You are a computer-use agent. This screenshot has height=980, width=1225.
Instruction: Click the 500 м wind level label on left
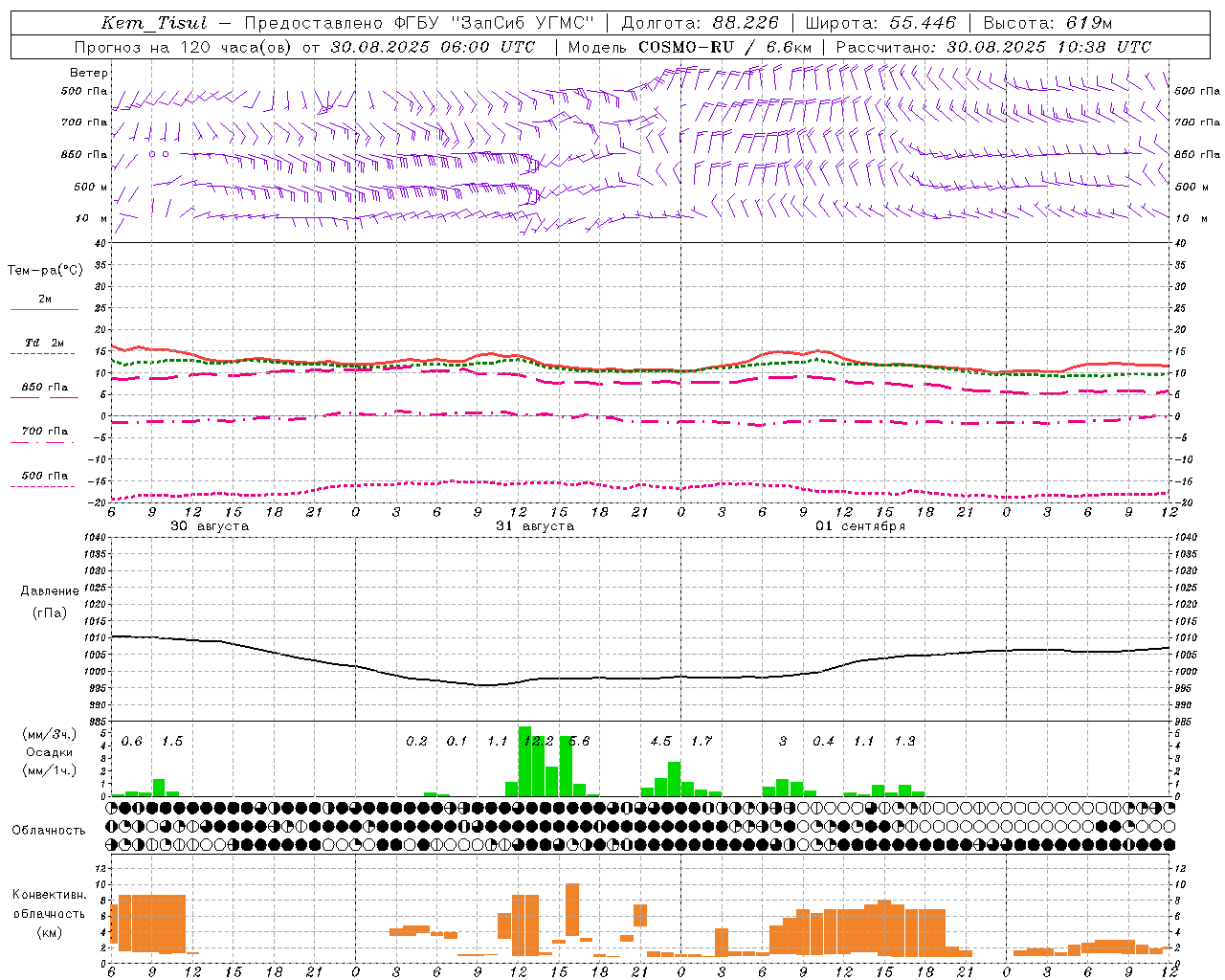pyautogui.click(x=91, y=188)
